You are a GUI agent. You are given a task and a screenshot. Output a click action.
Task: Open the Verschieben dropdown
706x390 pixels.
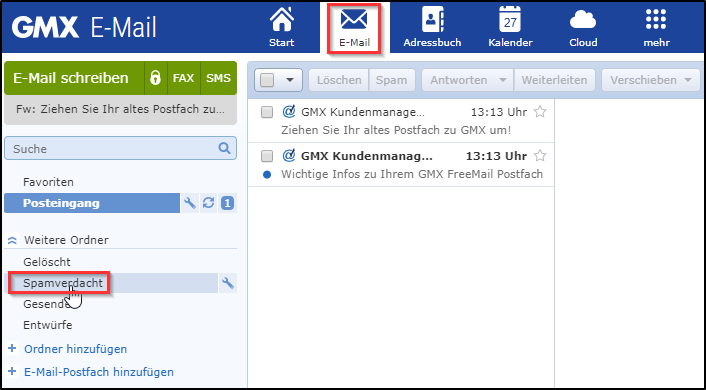[x=651, y=80]
